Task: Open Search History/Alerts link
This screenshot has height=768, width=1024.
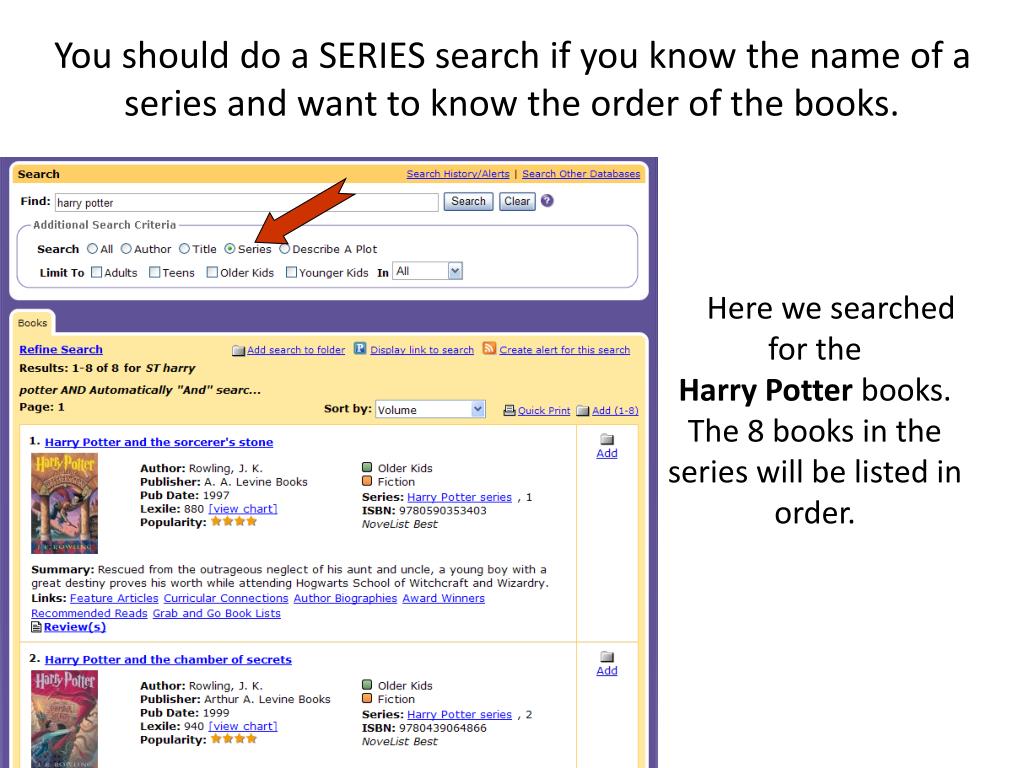Action: tap(458, 174)
